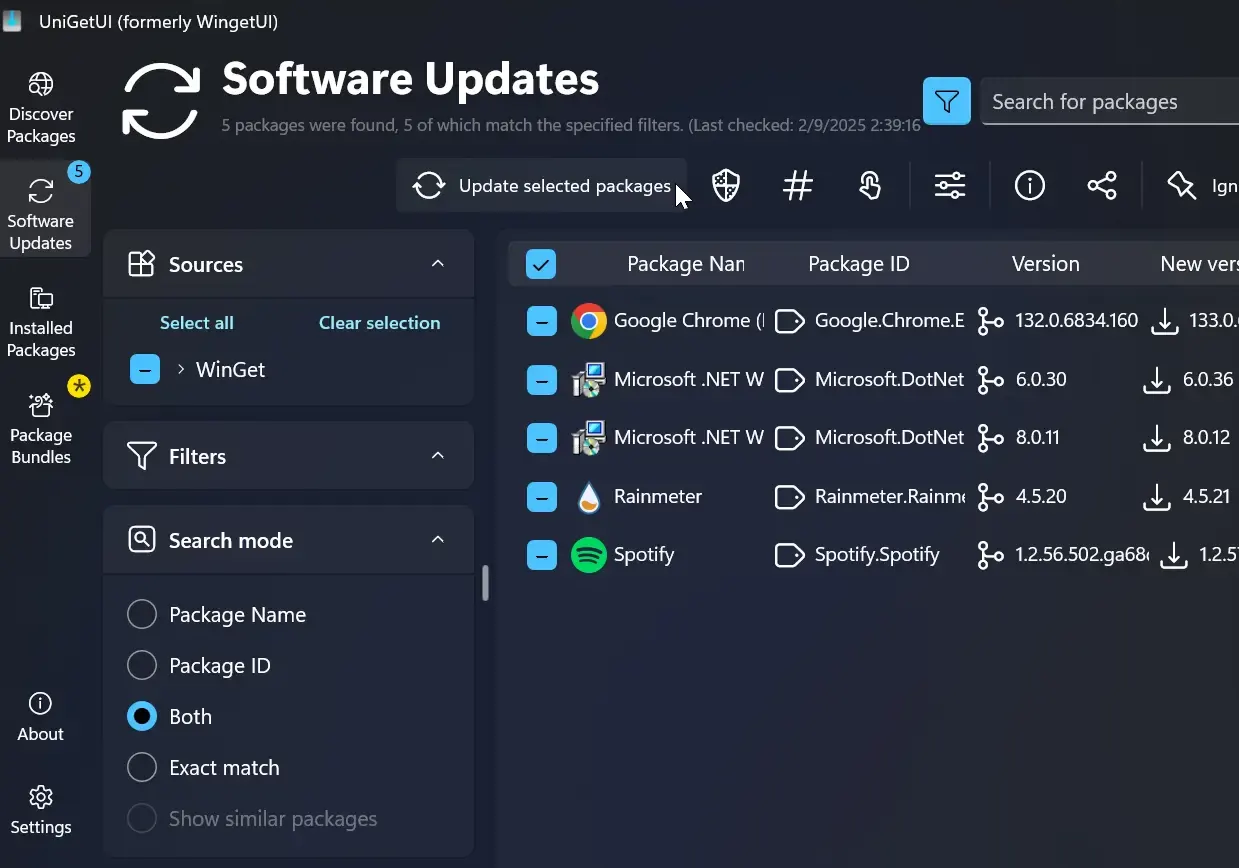The width and height of the screenshot is (1239, 868).
Task: Click the large reload updates icon
Action: (x=162, y=99)
